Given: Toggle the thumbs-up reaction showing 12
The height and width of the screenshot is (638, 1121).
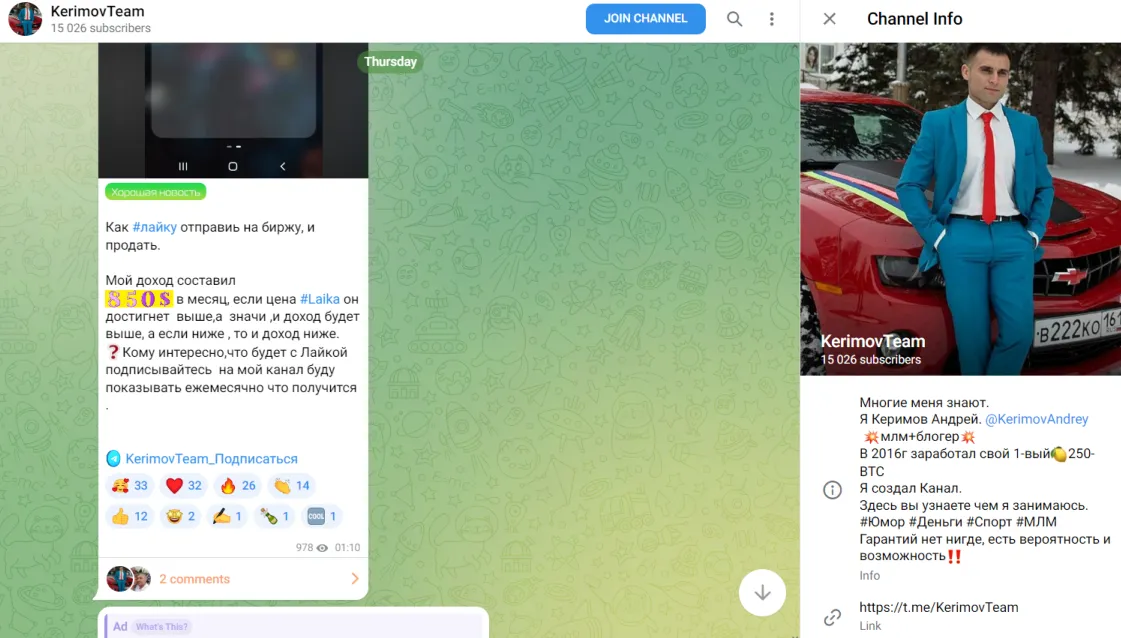Looking at the screenshot, I should click(129, 516).
